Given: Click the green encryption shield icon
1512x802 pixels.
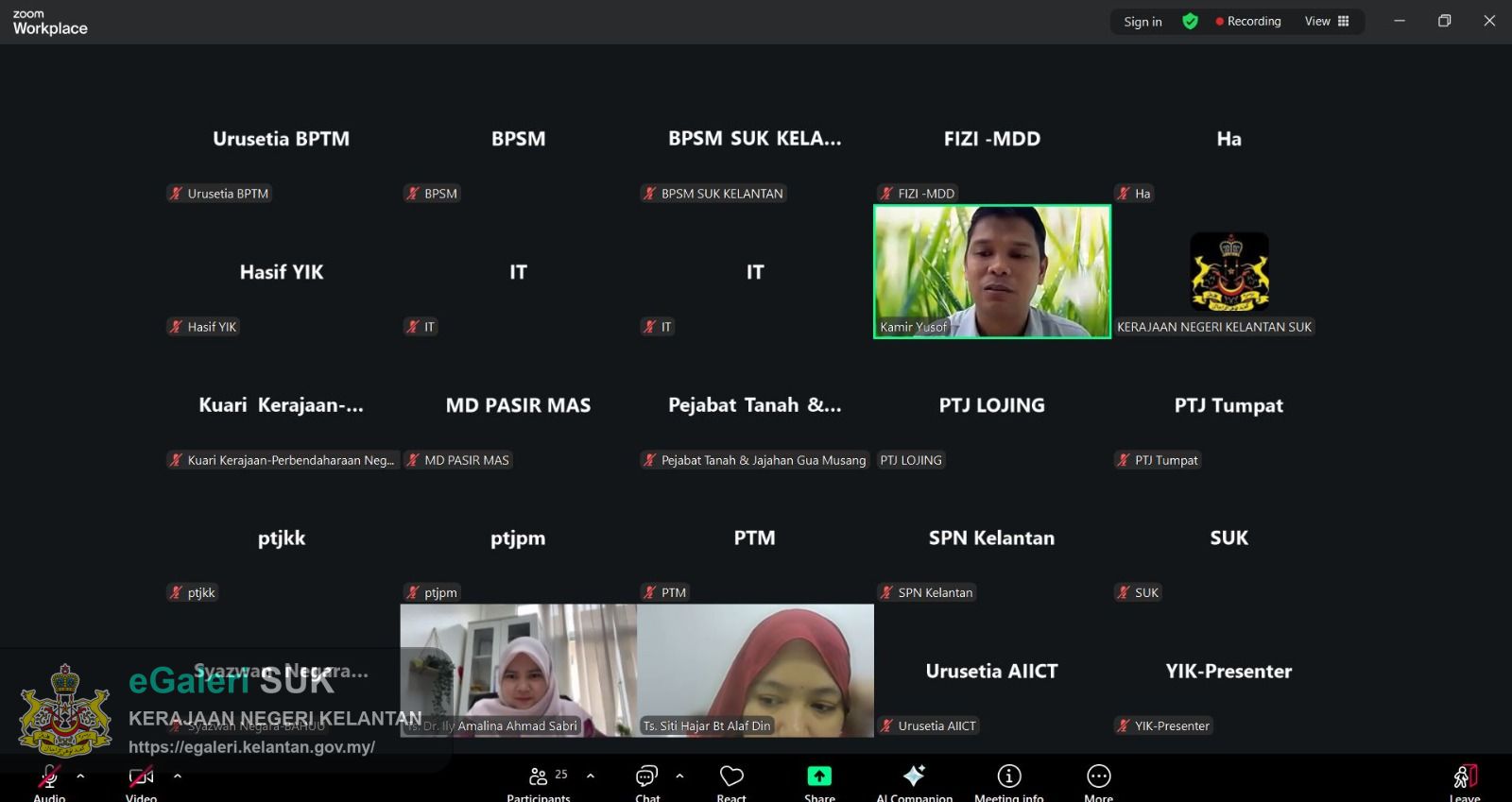Looking at the screenshot, I should tap(1190, 21).
